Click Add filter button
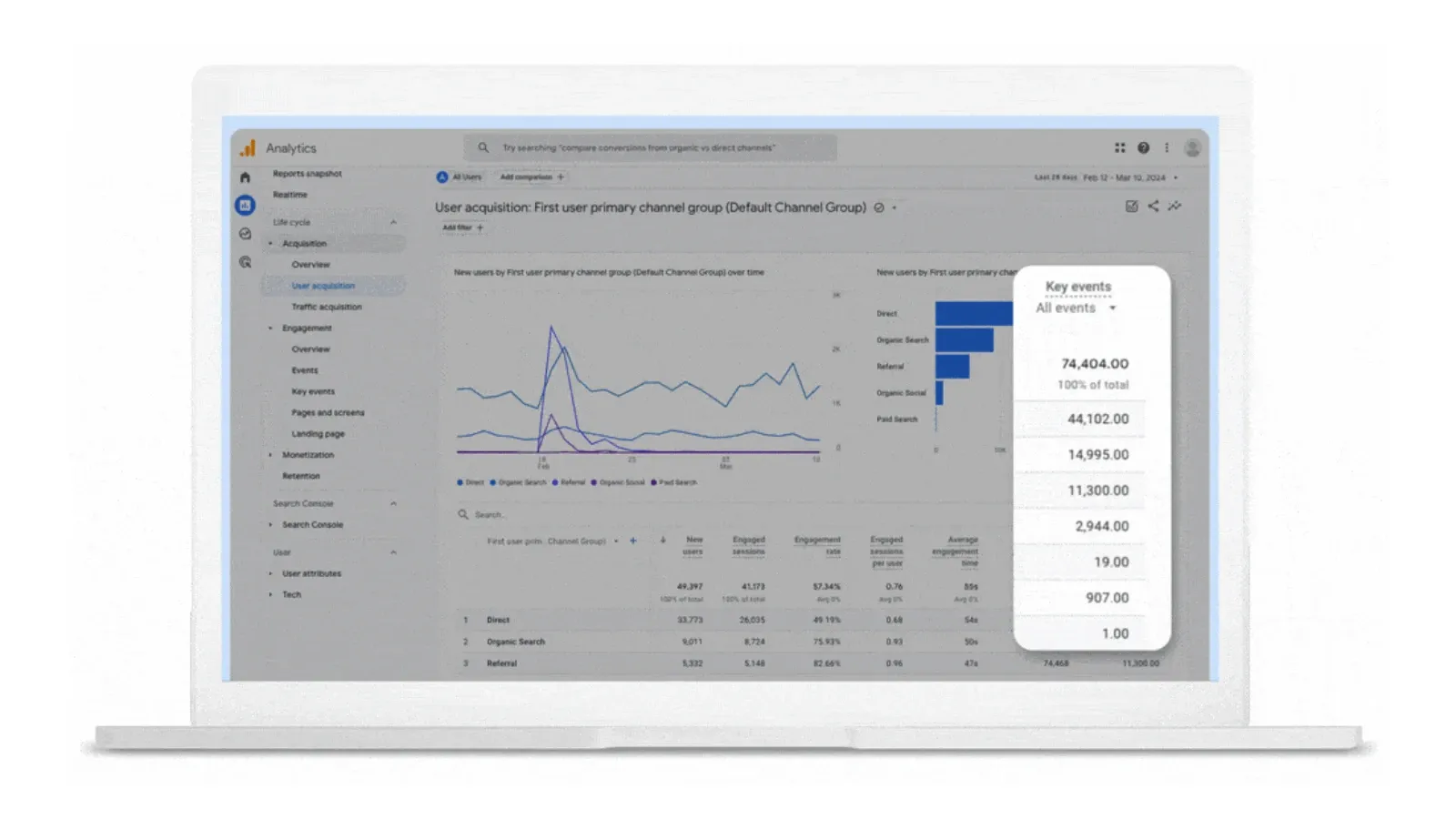This screenshot has width=1456, height=819. click(x=463, y=227)
